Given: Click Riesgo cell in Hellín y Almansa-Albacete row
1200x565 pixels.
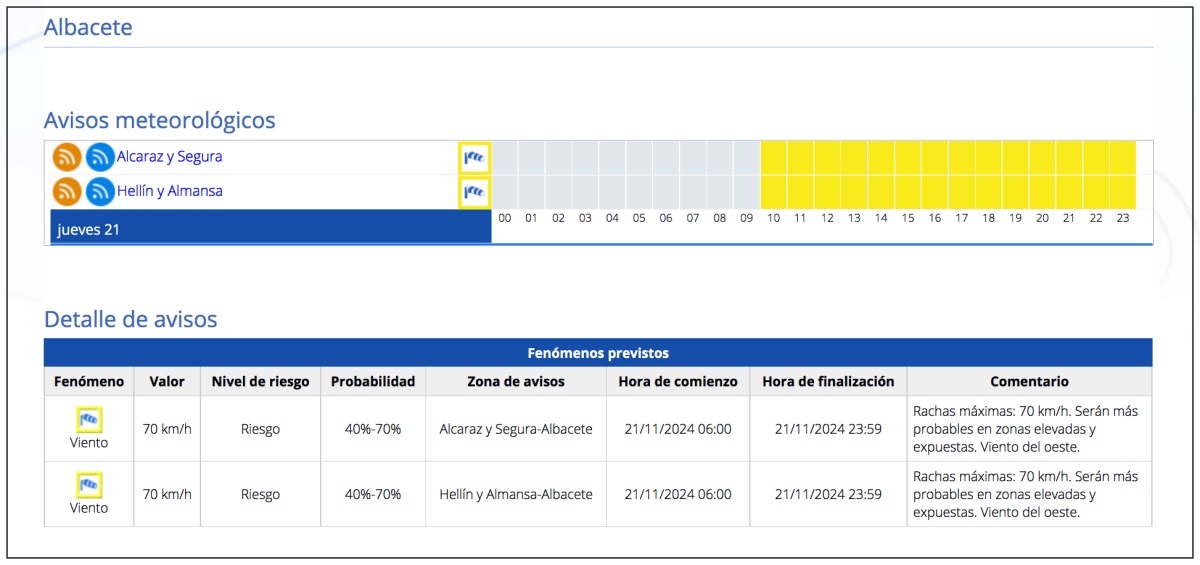Looking at the screenshot, I should pyautogui.click(x=260, y=494).
